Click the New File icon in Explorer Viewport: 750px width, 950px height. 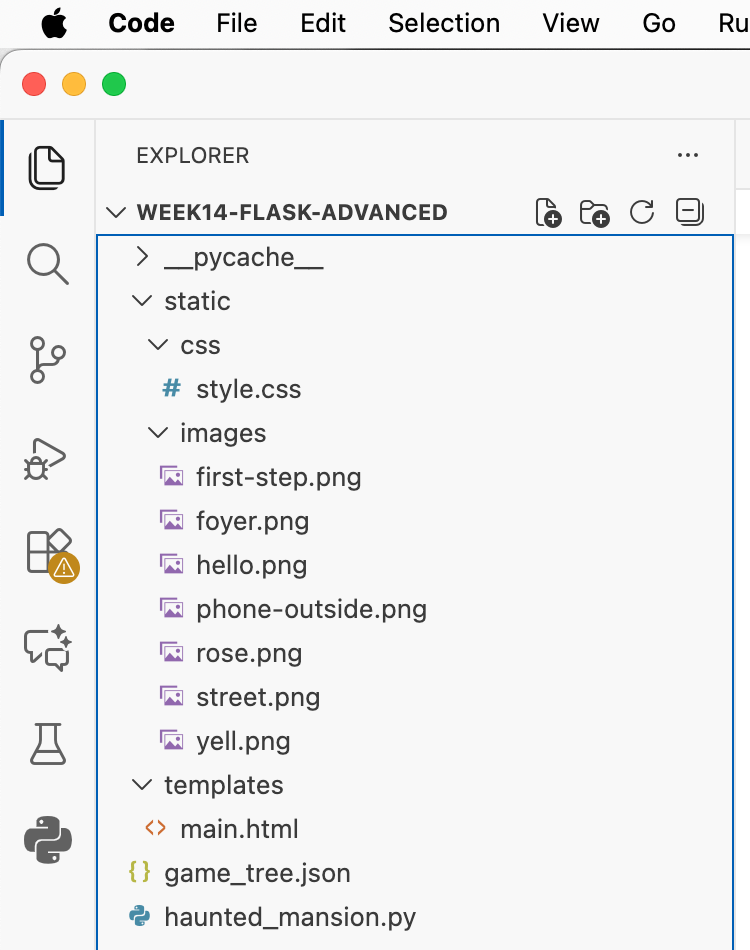[x=548, y=212]
